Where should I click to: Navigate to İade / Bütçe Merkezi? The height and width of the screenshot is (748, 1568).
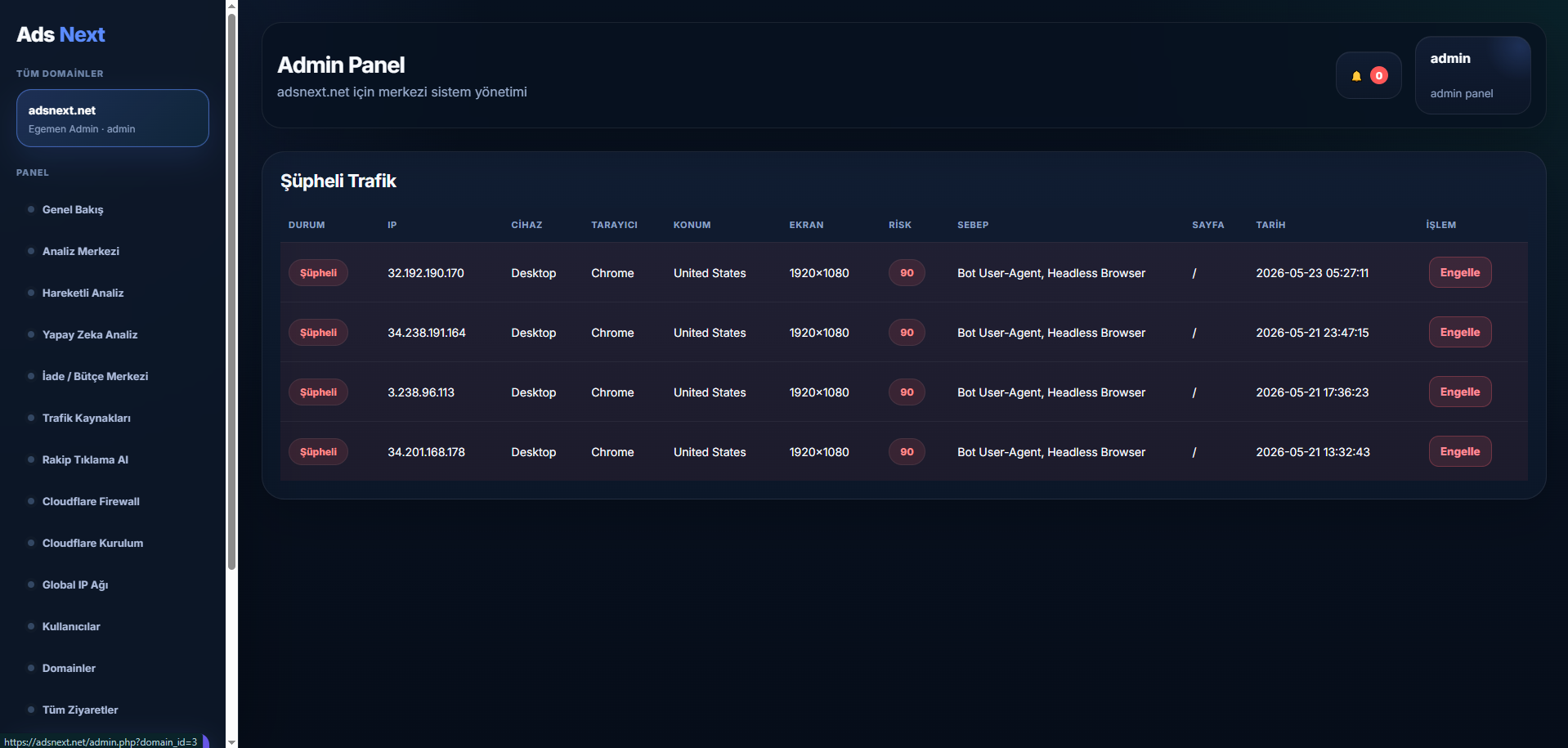pos(95,376)
